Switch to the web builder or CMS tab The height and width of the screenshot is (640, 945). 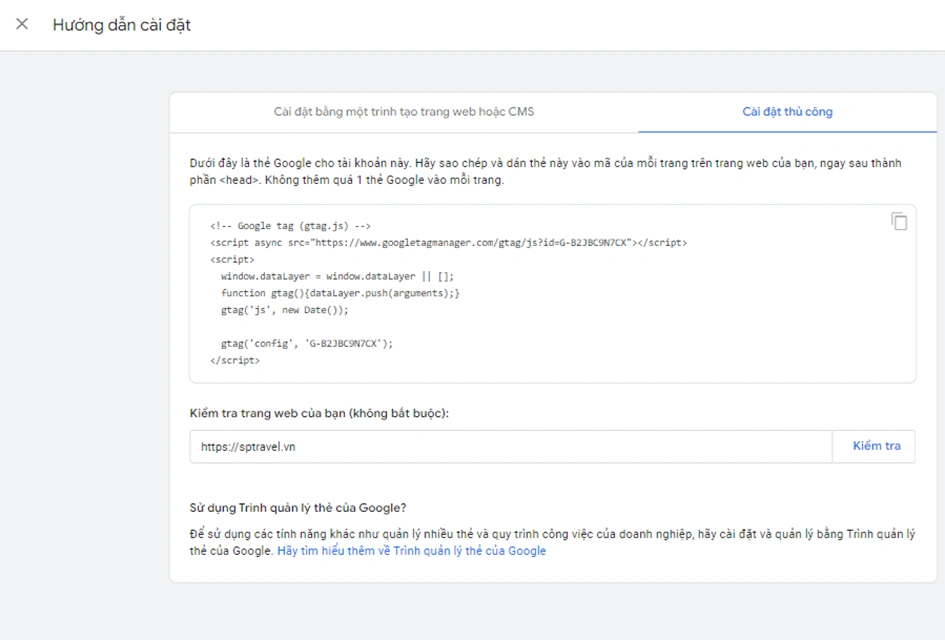tap(404, 111)
